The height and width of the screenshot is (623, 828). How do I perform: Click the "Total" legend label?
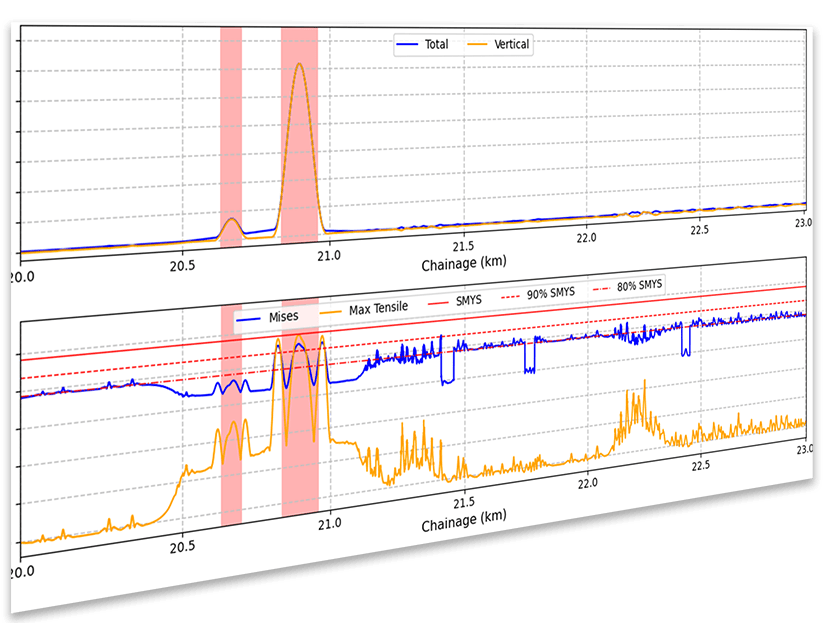tap(436, 44)
